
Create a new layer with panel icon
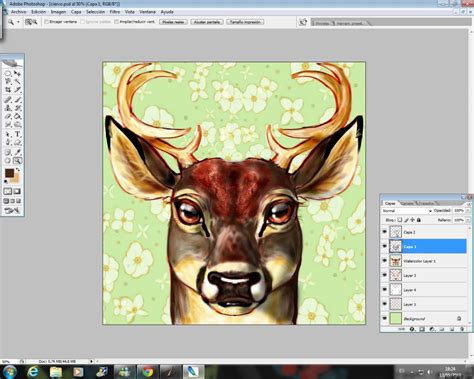[452, 329]
